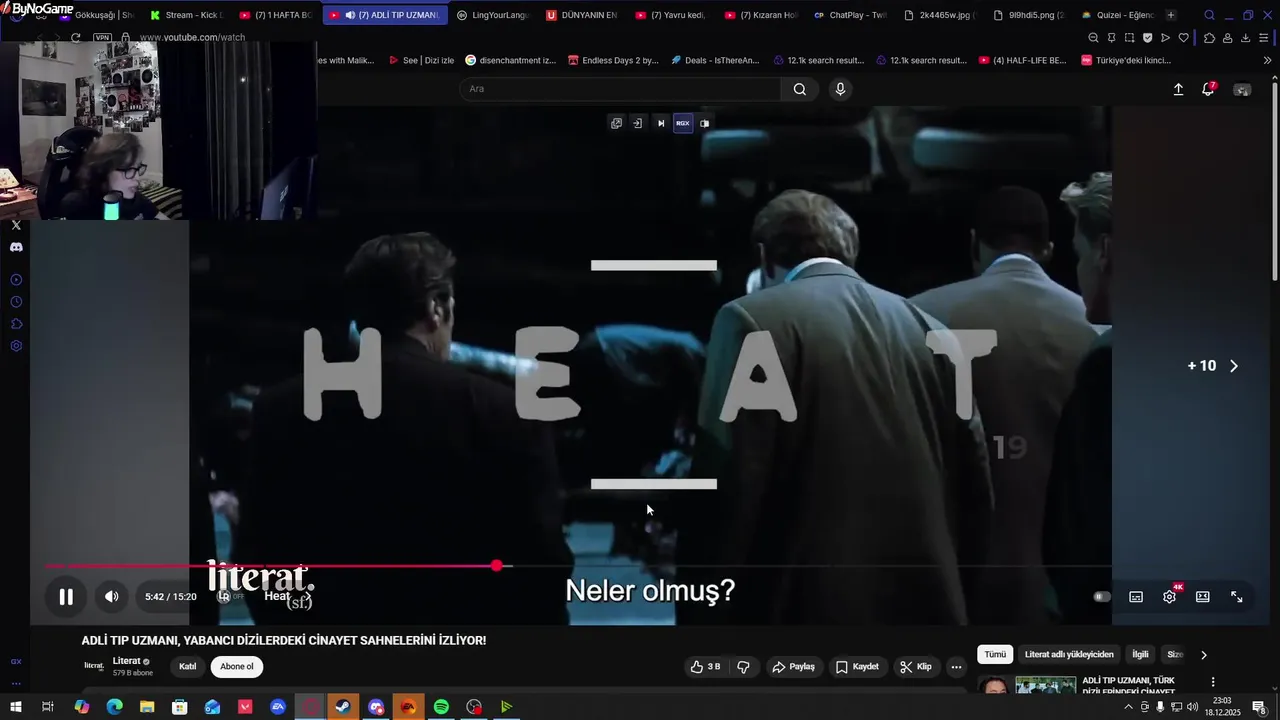
Task: Click the pop-out icon above the video
Action: click(x=616, y=124)
